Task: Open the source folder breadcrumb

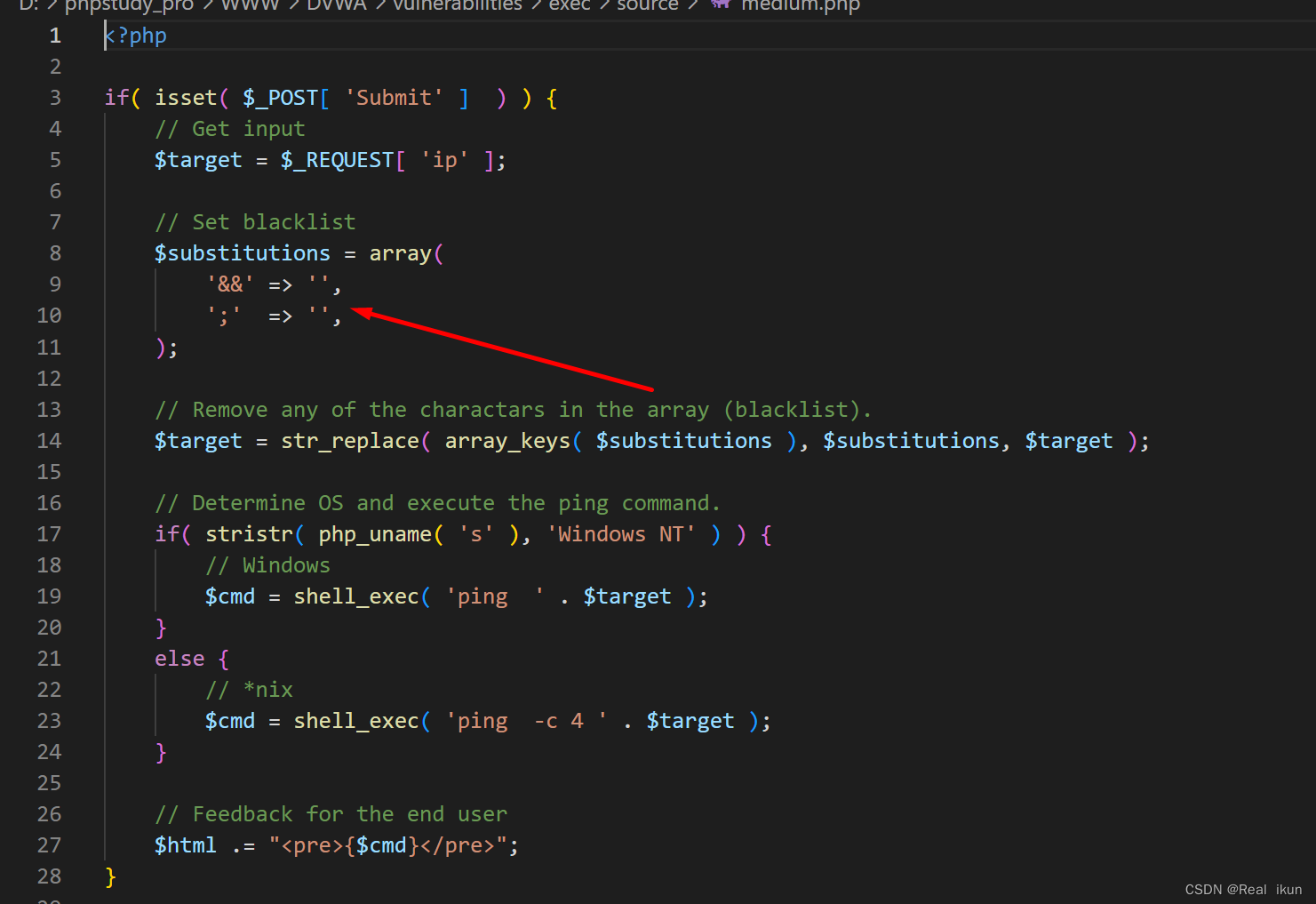Action: 647,5
